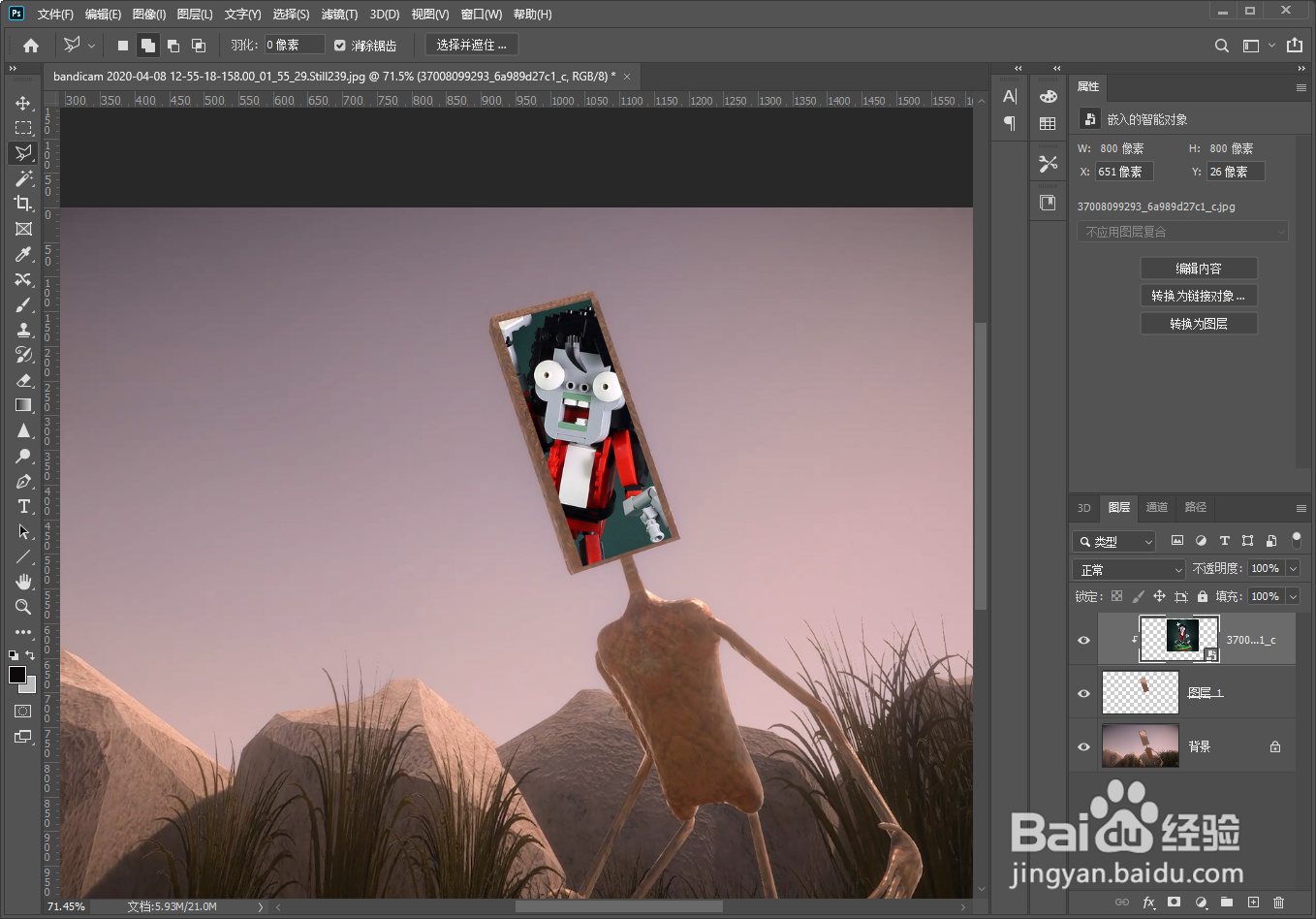Viewport: 1316px width, 919px height.
Task: Toggle the layer filter on/off switch
Action: tap(1297, 540)
